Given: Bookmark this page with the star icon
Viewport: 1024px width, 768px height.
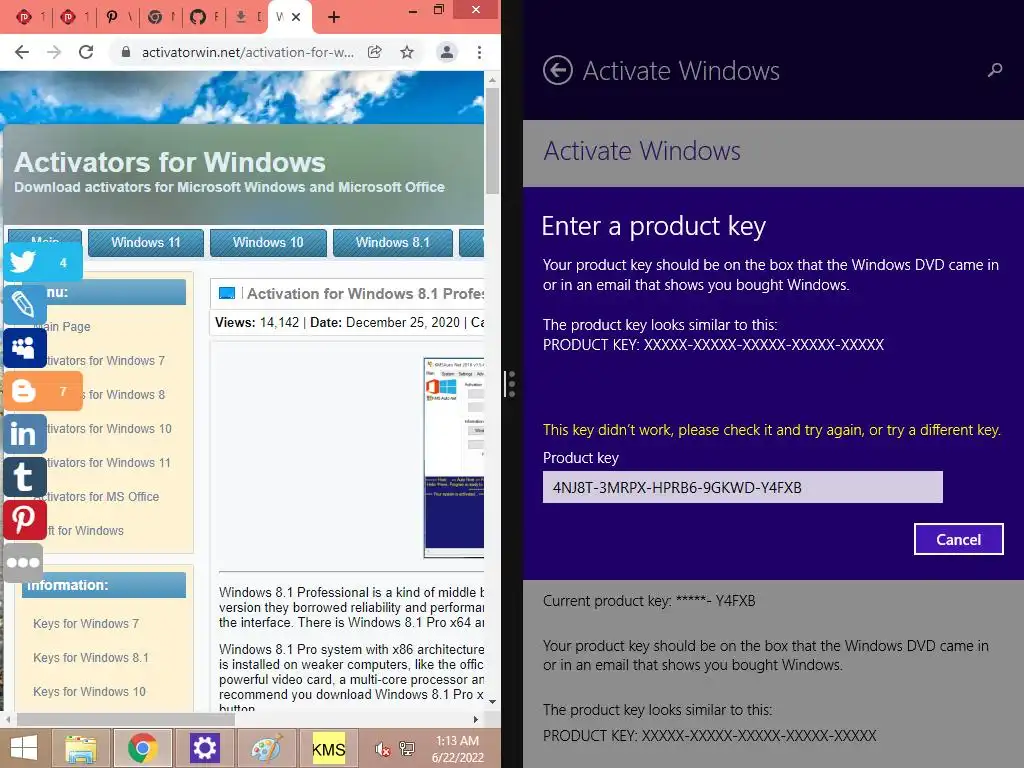Looking at the screenshot, I should coord(407,52).
